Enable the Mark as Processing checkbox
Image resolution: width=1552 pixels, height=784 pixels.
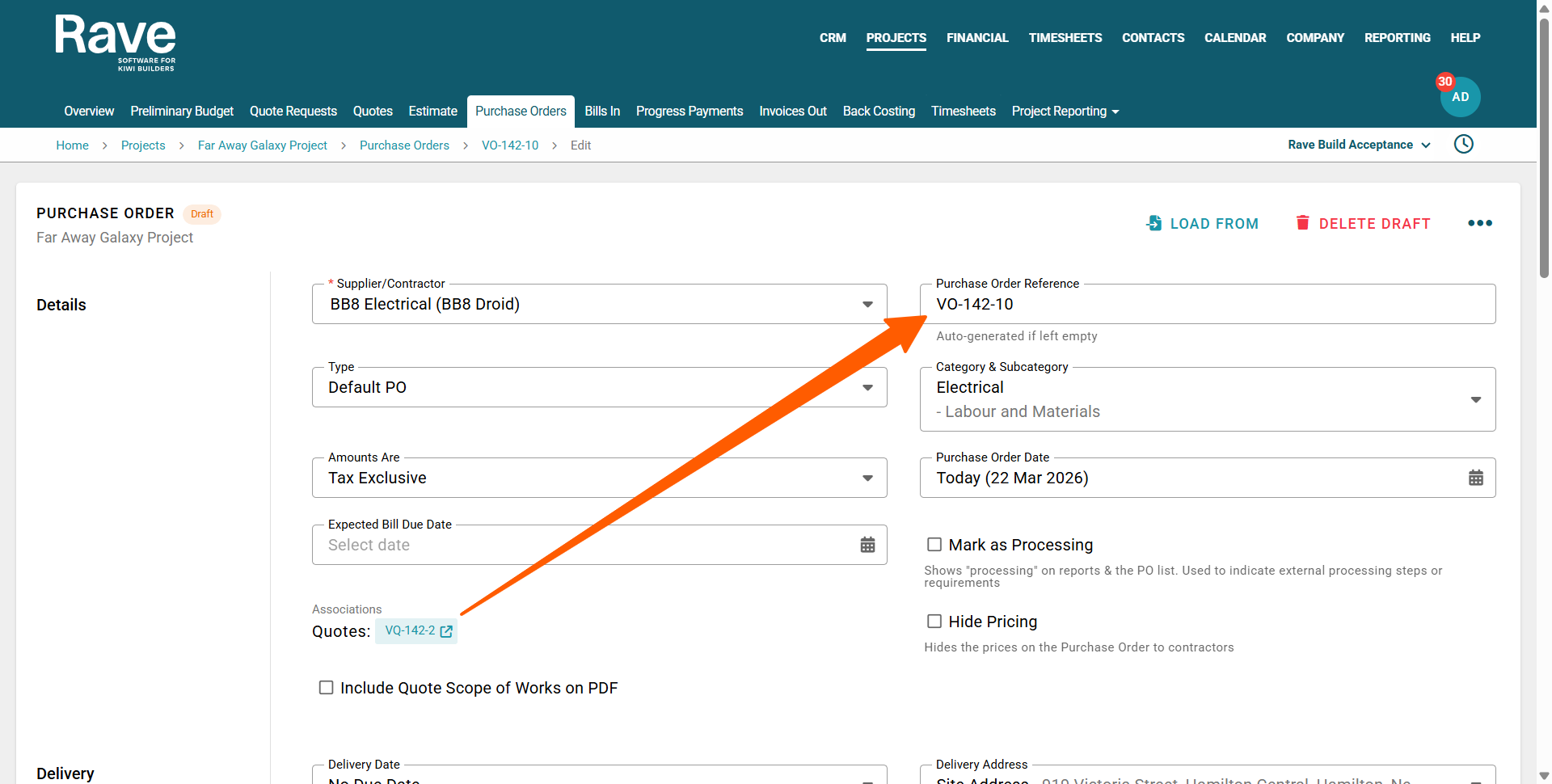(934, 545)
